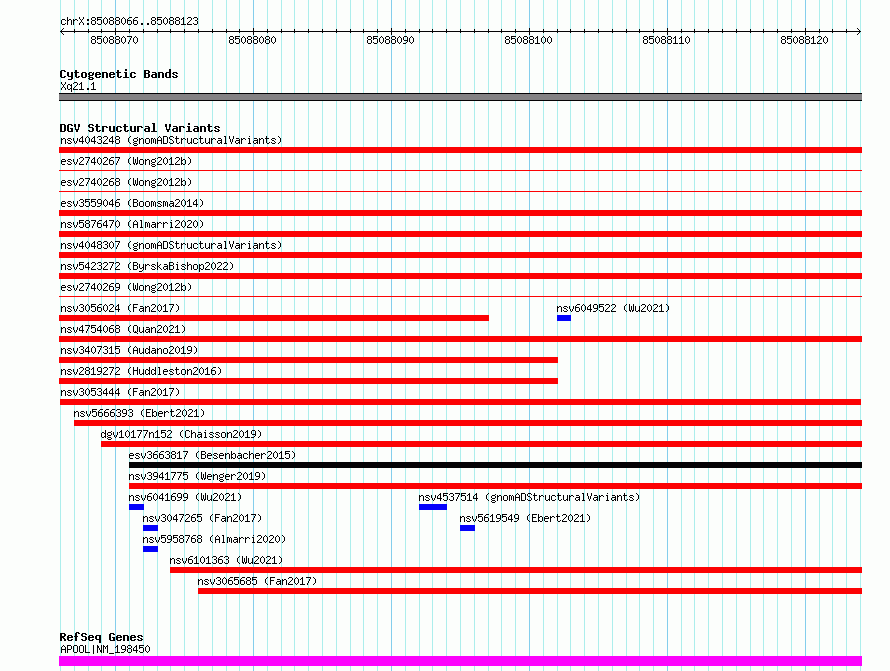
Task: Click the red nsv3407315 variant bar
Action: point(308,360)
